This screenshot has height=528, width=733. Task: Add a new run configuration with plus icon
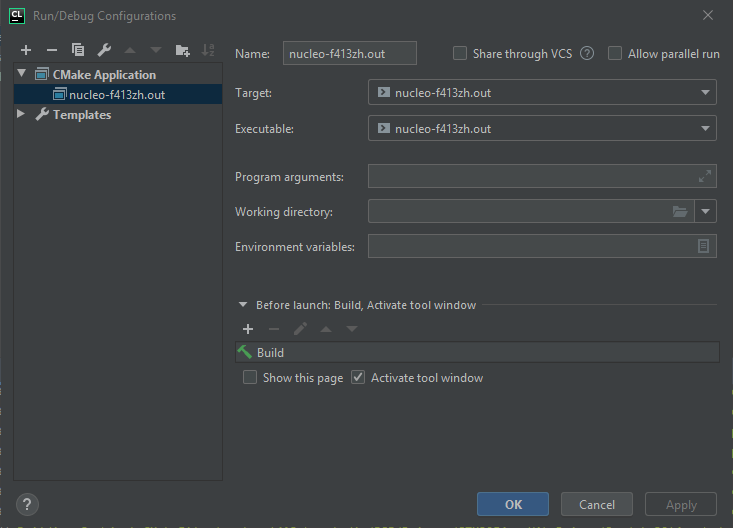(26, 50)
